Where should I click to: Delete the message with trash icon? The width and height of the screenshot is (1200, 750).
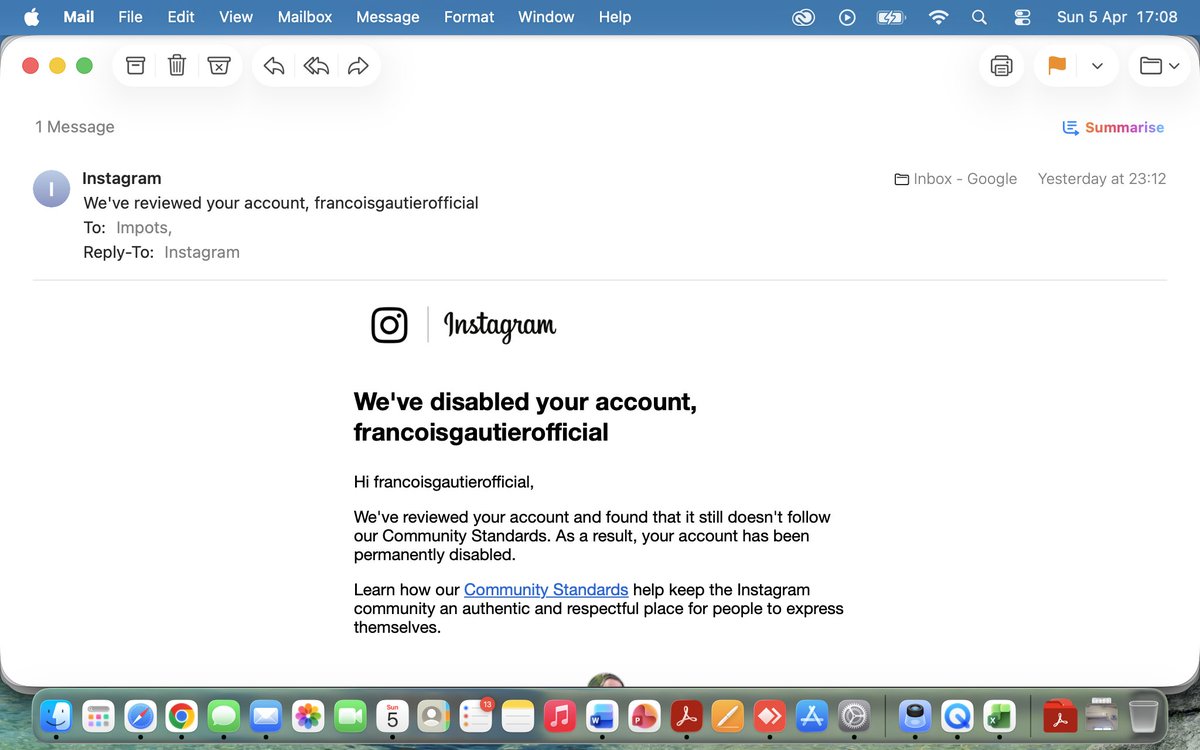tap(177, 66)
